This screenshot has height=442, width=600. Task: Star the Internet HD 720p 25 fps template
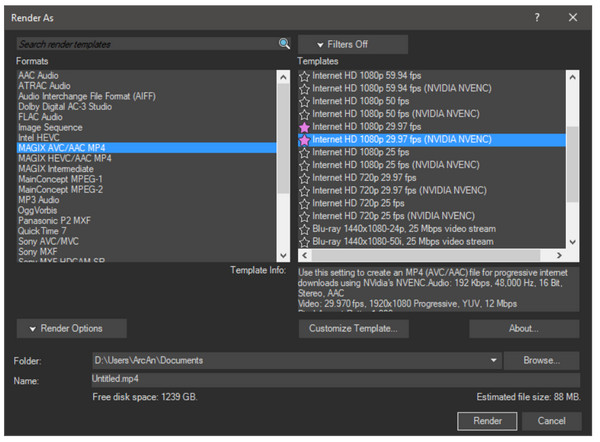pos(304,204)
